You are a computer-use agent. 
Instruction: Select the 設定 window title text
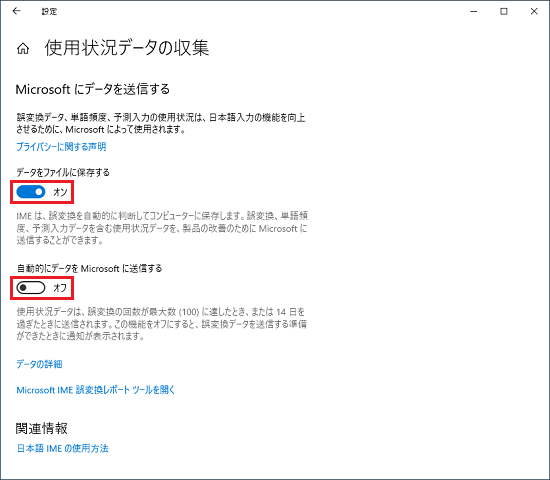pyautogui.click(x=49, y=12)
